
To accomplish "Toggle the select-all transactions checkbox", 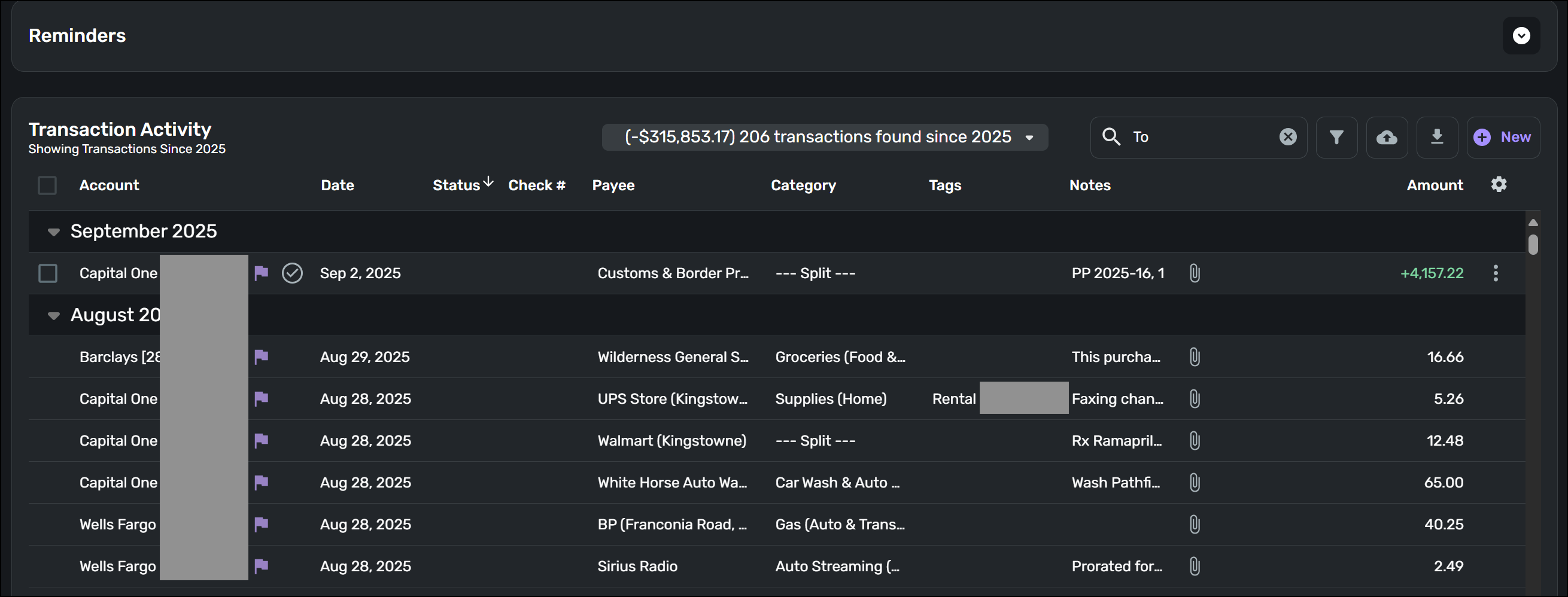I will 47,185.
